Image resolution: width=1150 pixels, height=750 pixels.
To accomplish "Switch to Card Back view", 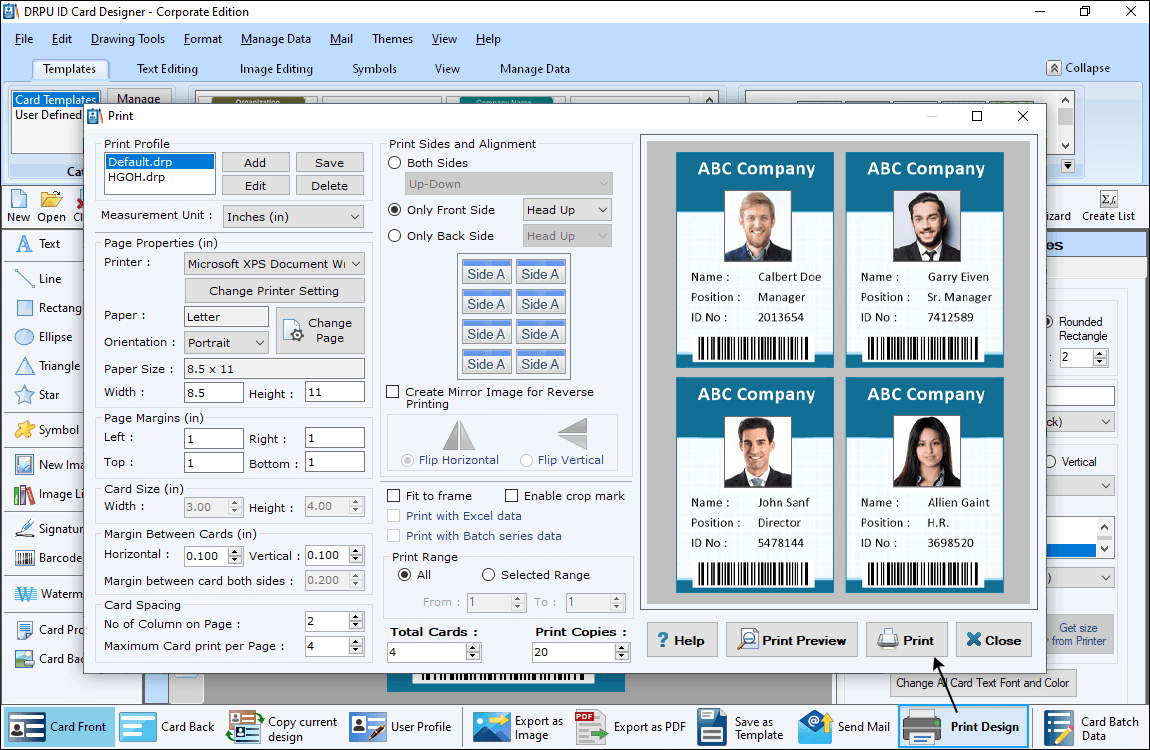I will tap(167, 727).
